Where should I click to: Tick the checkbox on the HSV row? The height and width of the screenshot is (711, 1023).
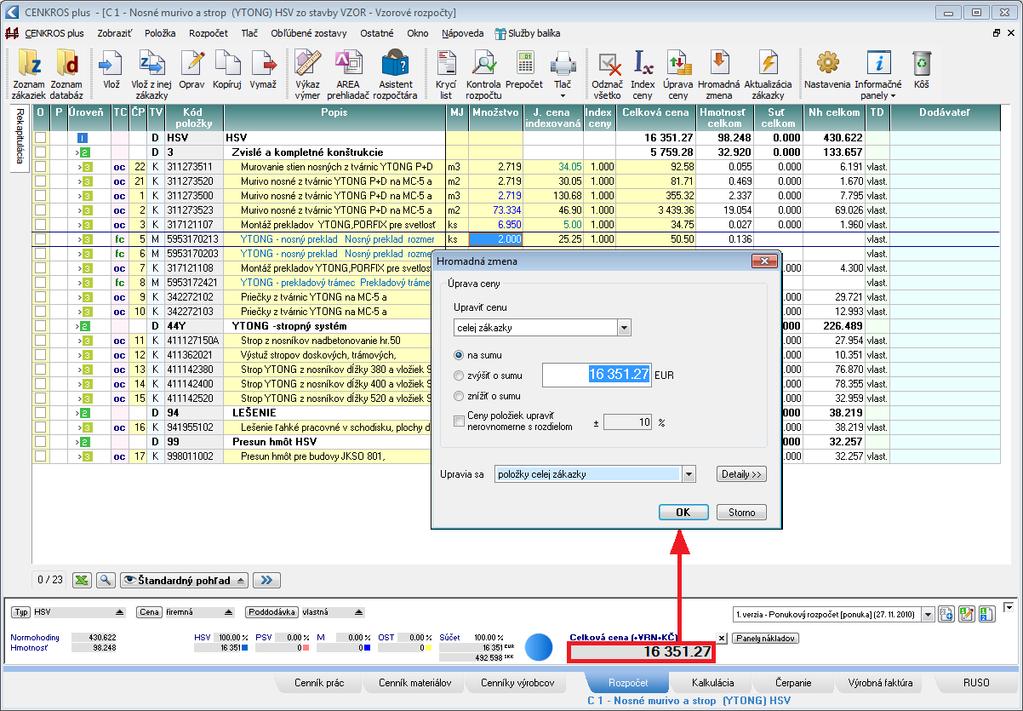pos(40,138)
